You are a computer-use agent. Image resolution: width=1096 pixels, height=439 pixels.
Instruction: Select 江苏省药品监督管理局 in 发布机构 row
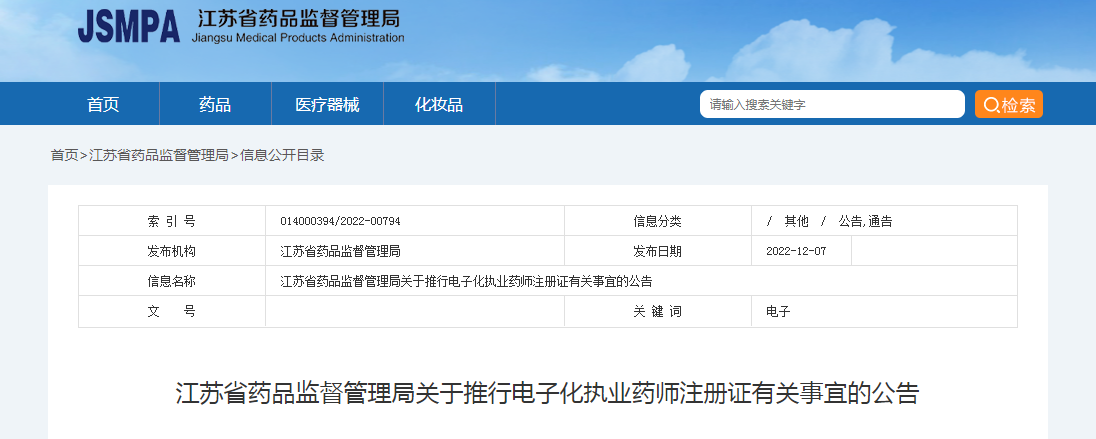[x=340, y=251]
